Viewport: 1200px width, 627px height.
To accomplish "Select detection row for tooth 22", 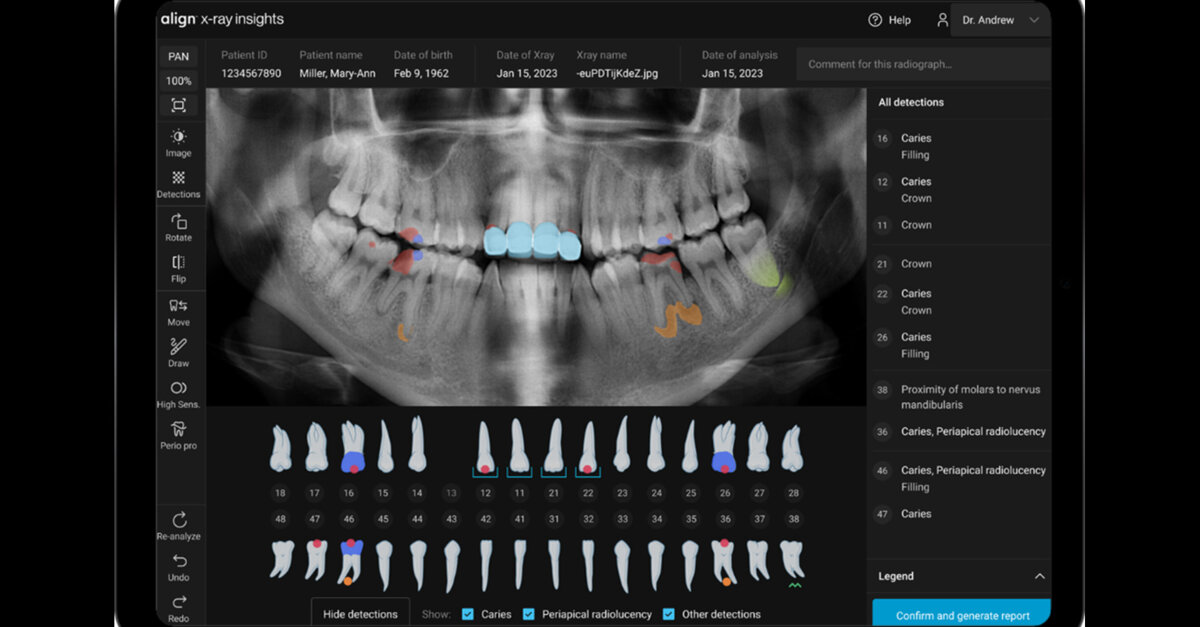I will pos(959,302).
